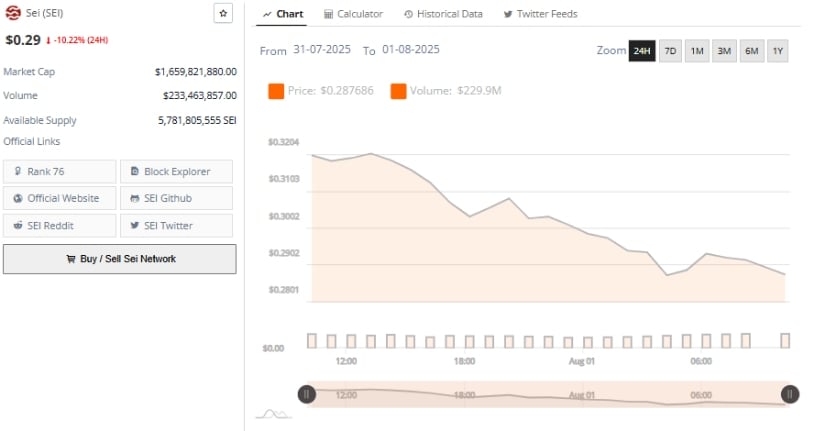Click the left range navigator handle
The width and height of the screenshot is (825, 431).
tap(307, 394)
